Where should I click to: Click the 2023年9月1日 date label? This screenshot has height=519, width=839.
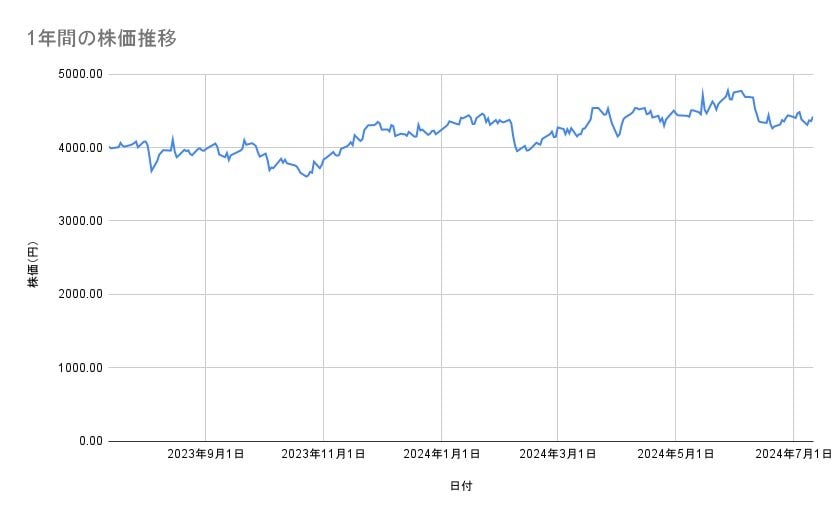coord(206,454)
